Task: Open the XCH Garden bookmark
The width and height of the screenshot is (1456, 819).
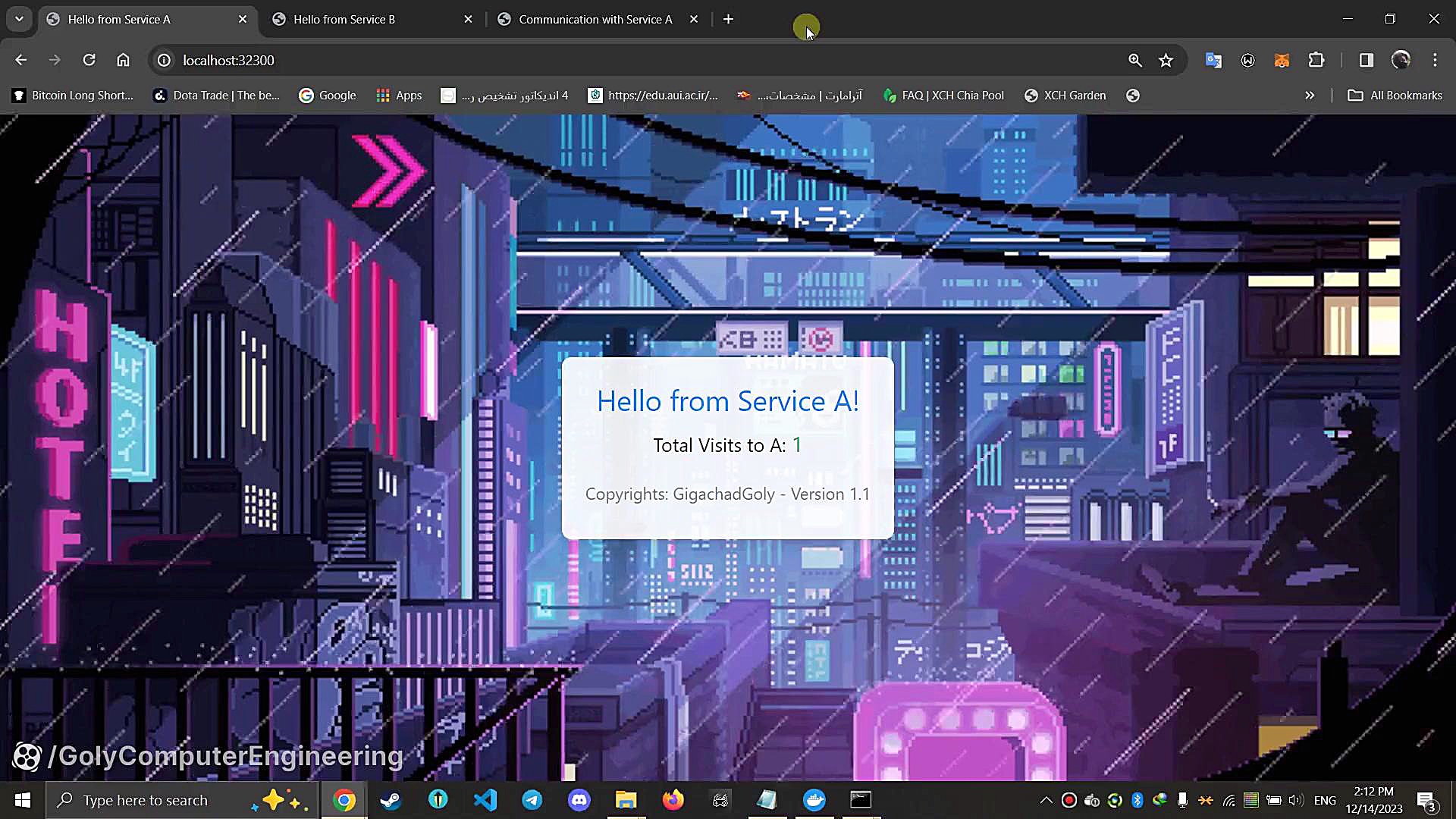Action: coord(1065,96)
